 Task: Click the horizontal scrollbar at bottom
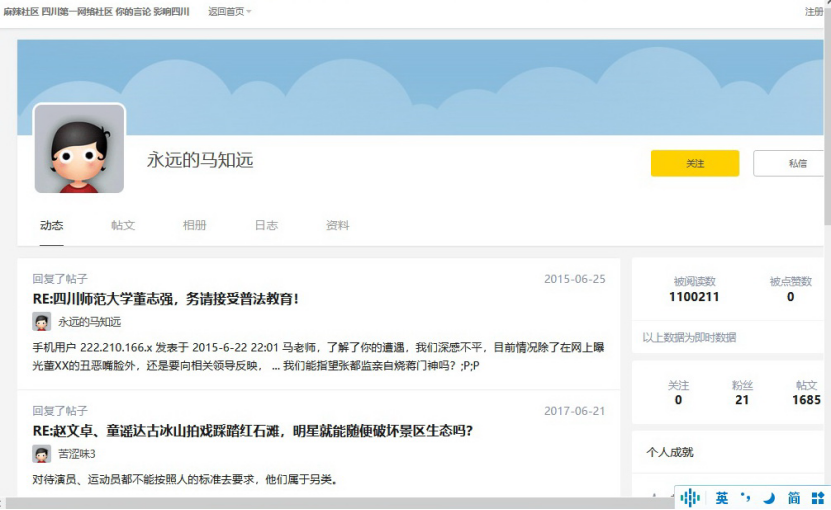[339, 503]
